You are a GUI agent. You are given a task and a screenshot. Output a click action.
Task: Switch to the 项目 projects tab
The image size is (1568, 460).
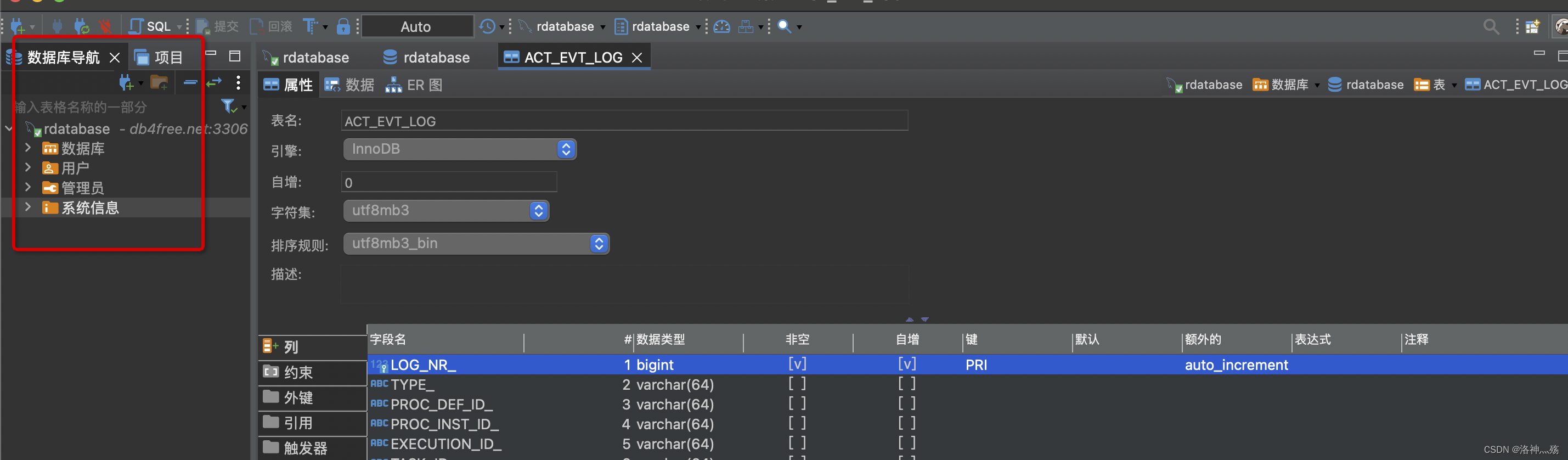coord(158,57)
